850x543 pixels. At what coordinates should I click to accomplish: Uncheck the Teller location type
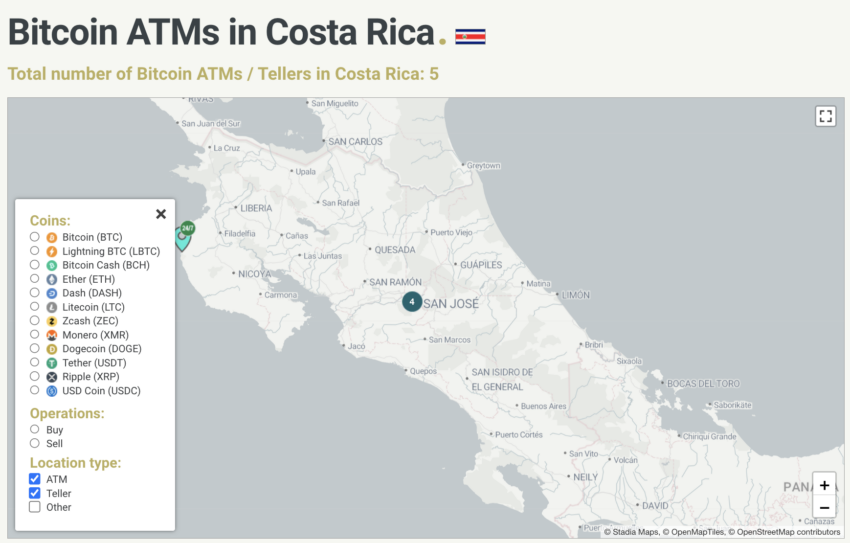[35, 493]
